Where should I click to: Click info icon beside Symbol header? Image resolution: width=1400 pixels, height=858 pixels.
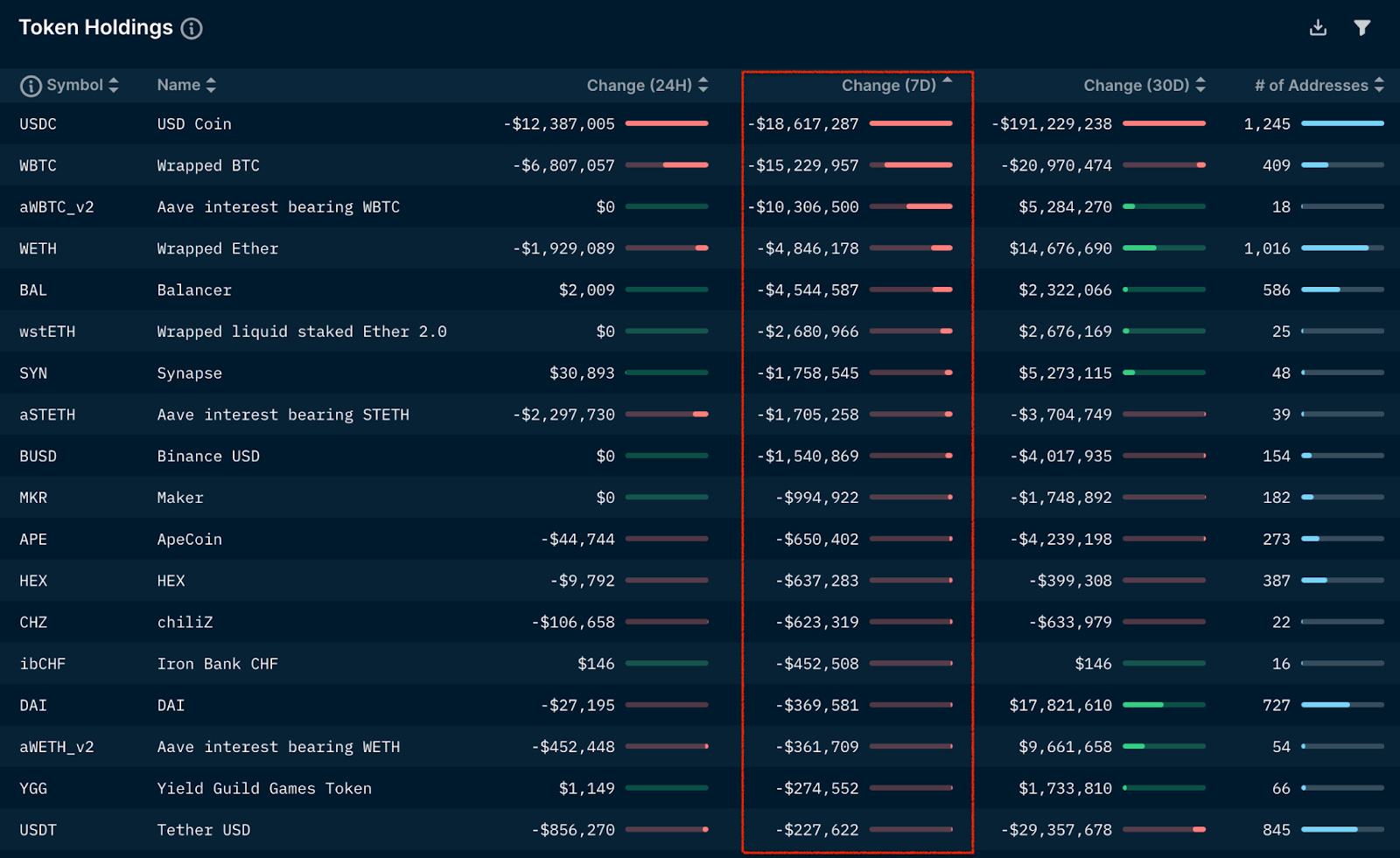coord(31,86)
